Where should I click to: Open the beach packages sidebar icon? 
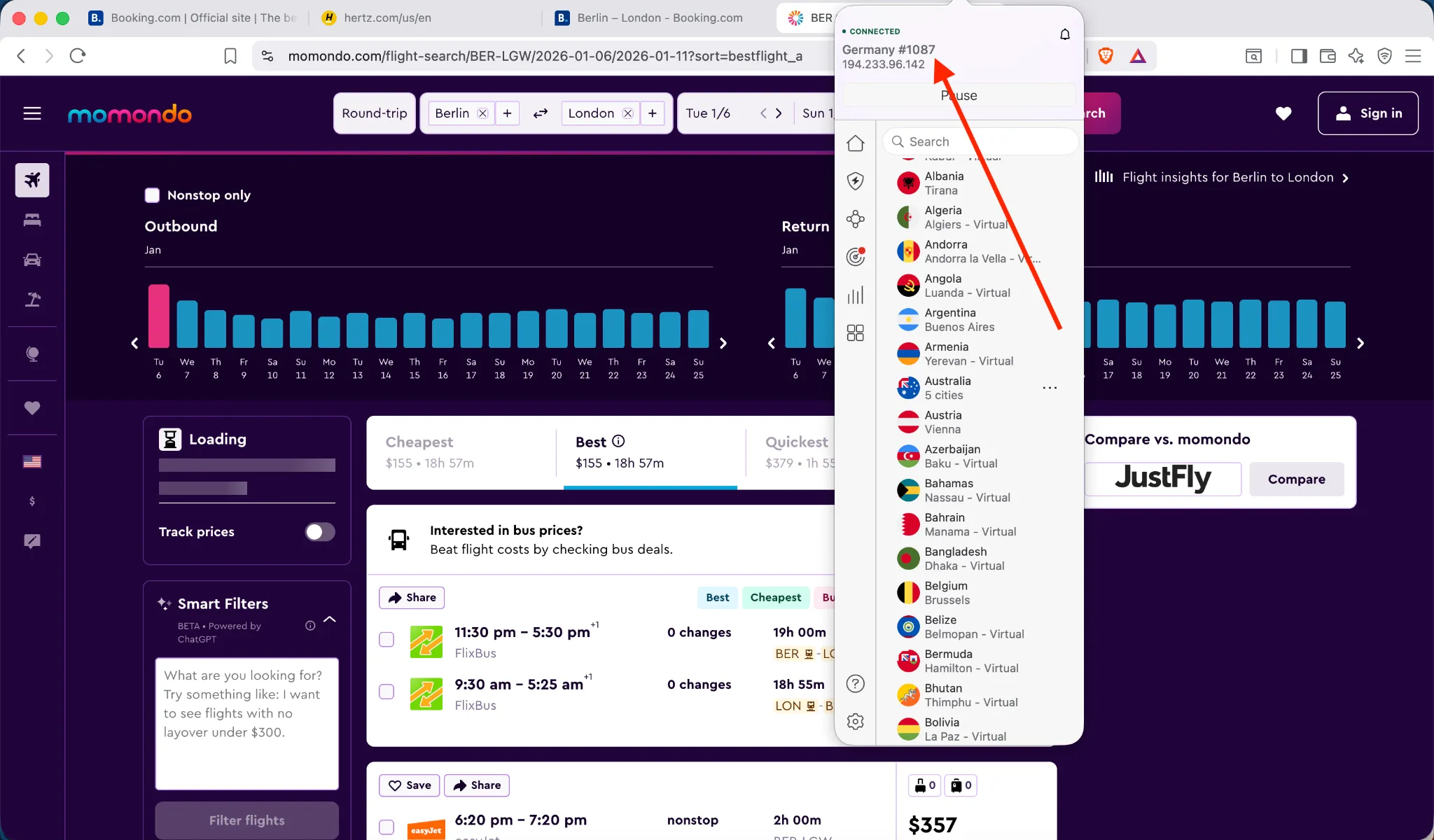(32, 300)
